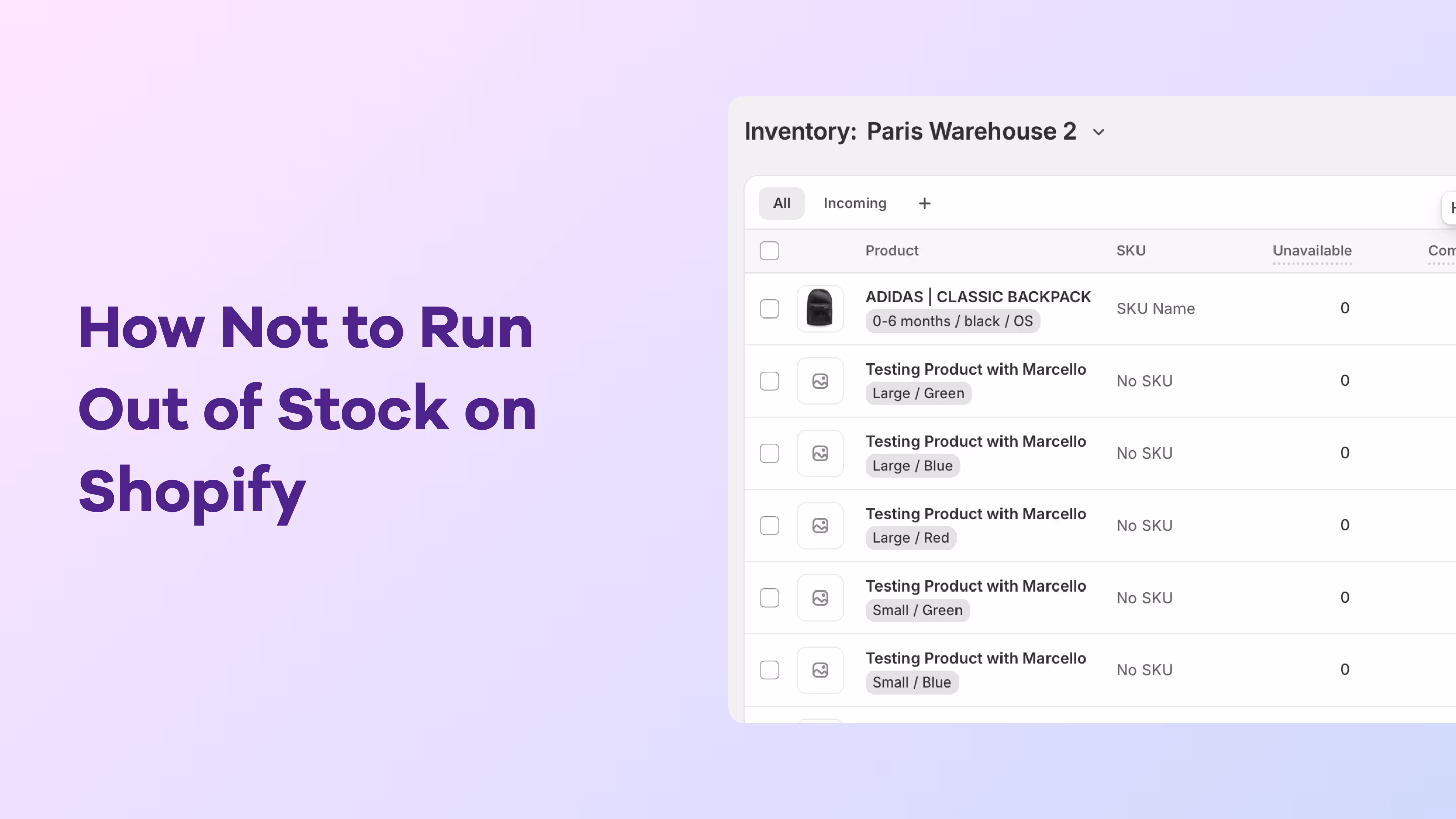Click unavailable quantity for Small / Green row
The height and width of the screenshot is (819, 1456).
click(1344, 598)
